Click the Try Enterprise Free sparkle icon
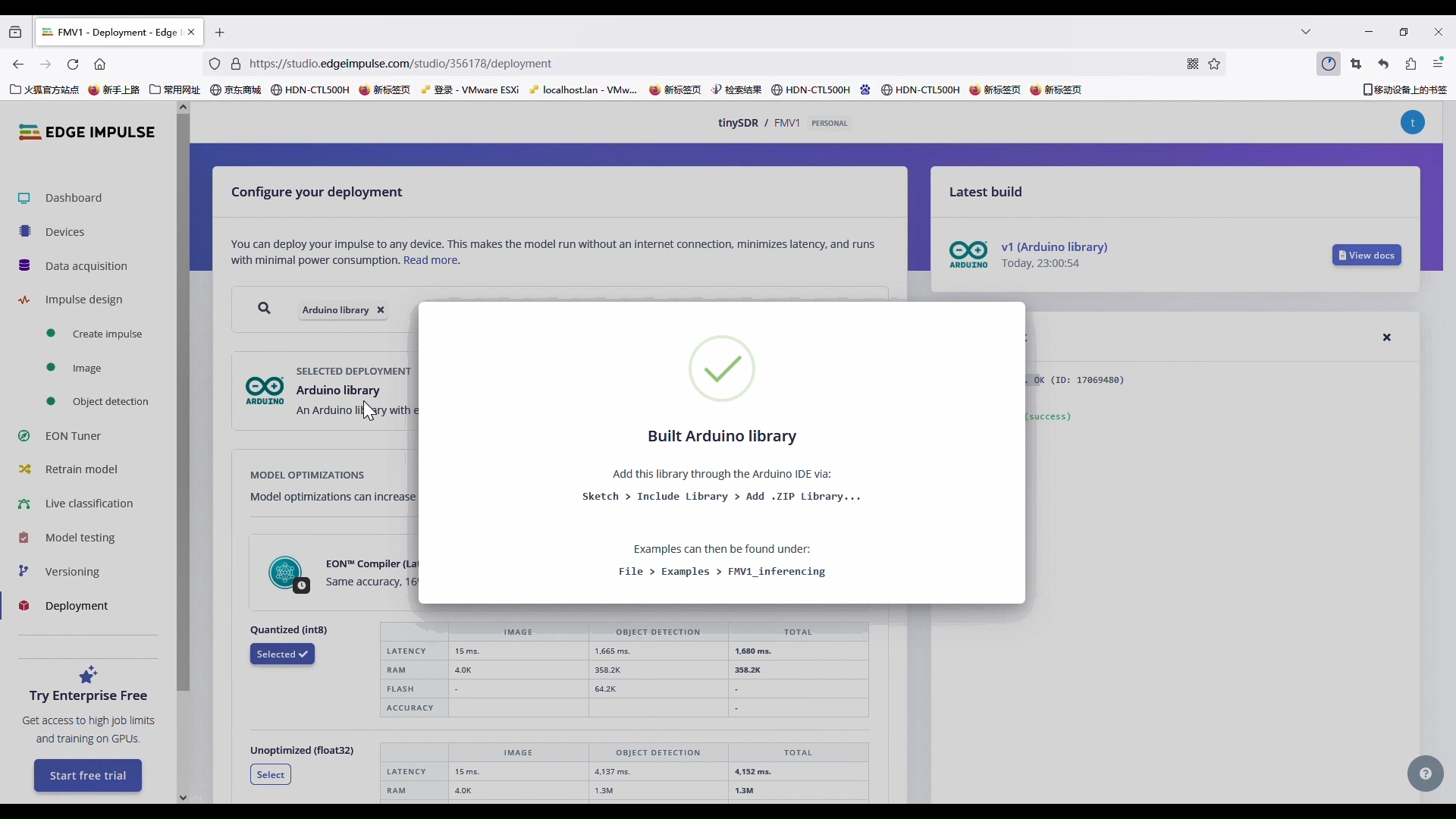Image resolution: width=1456 pixels, height=819 pixels. (x=88, y=674)
